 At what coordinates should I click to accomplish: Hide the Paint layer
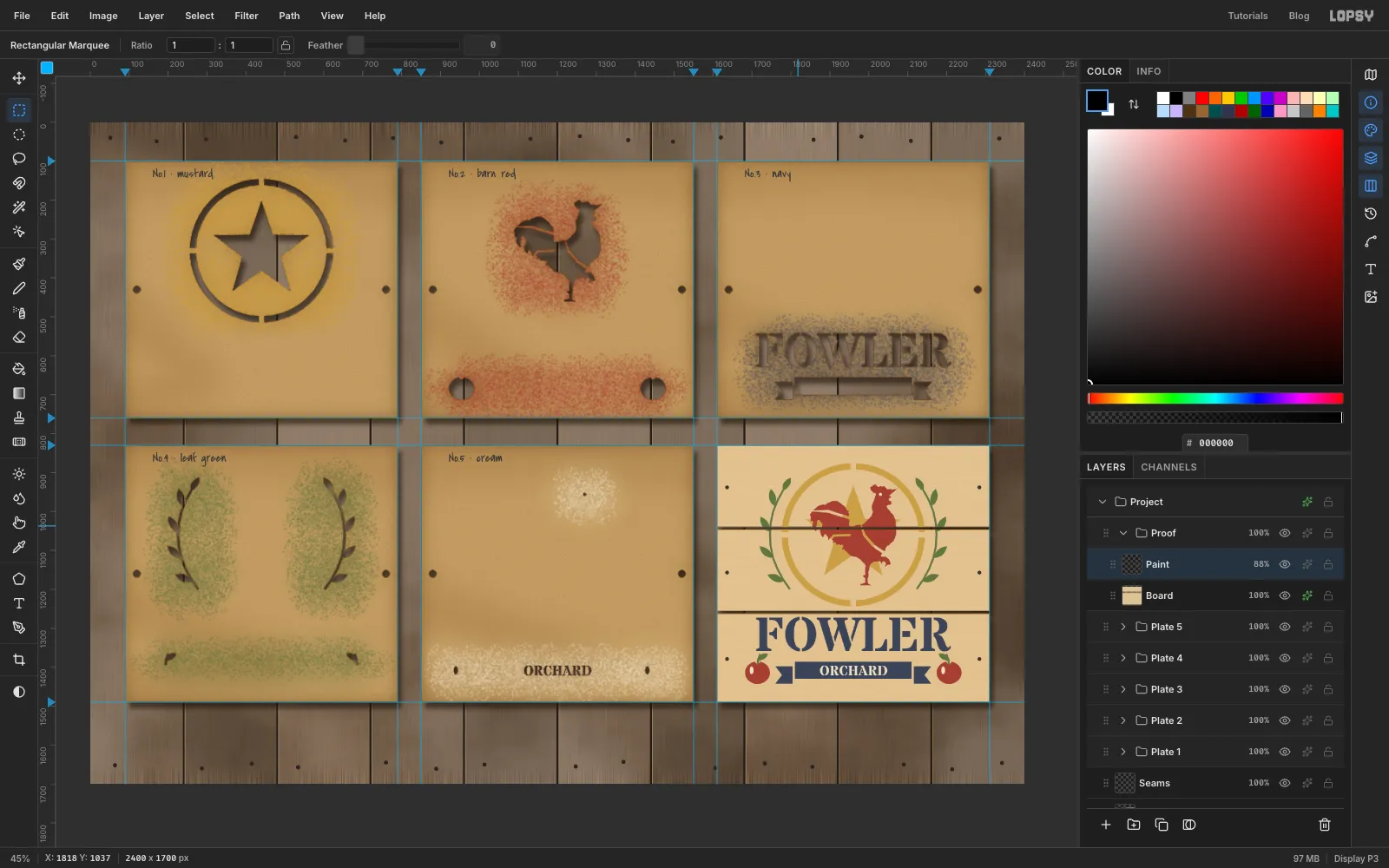pos(1285,564)
